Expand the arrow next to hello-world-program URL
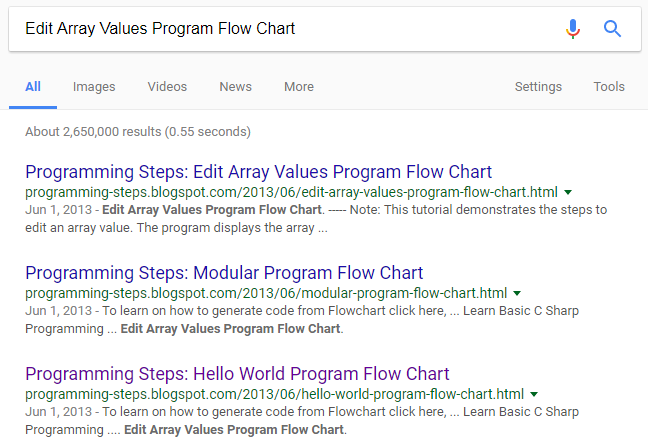The width and height of the screenshot is (648, 446). (x=534, y=394)
